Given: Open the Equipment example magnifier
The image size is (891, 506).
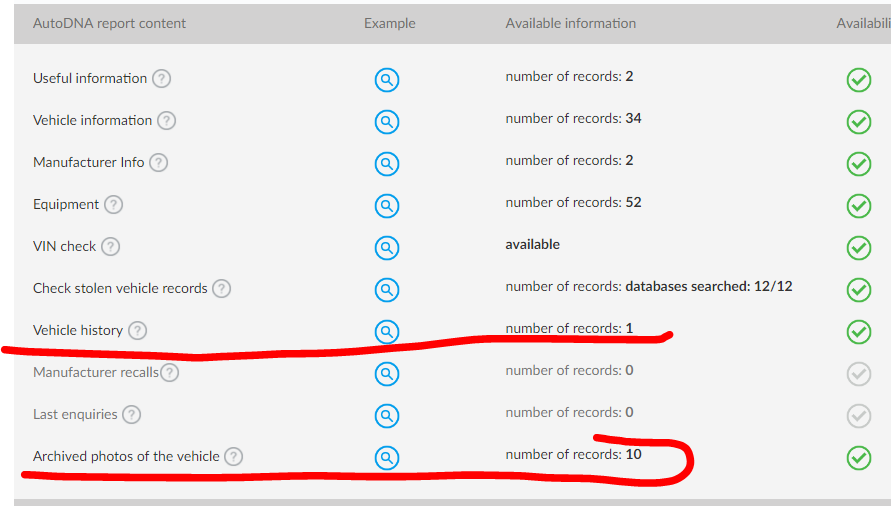Looking at the screenshot, I should [387, 206].
